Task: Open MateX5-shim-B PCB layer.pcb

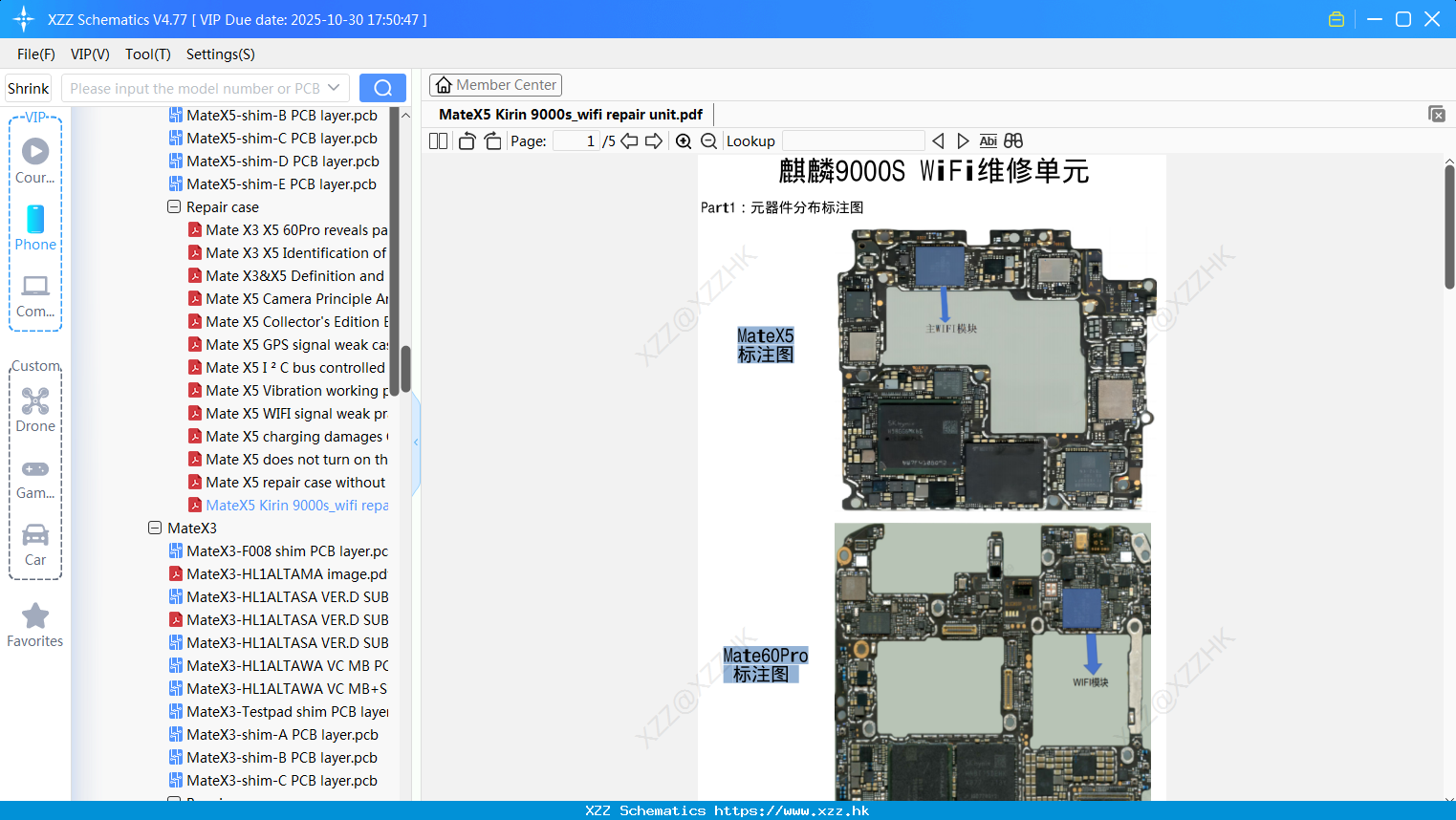Action: 282,116
